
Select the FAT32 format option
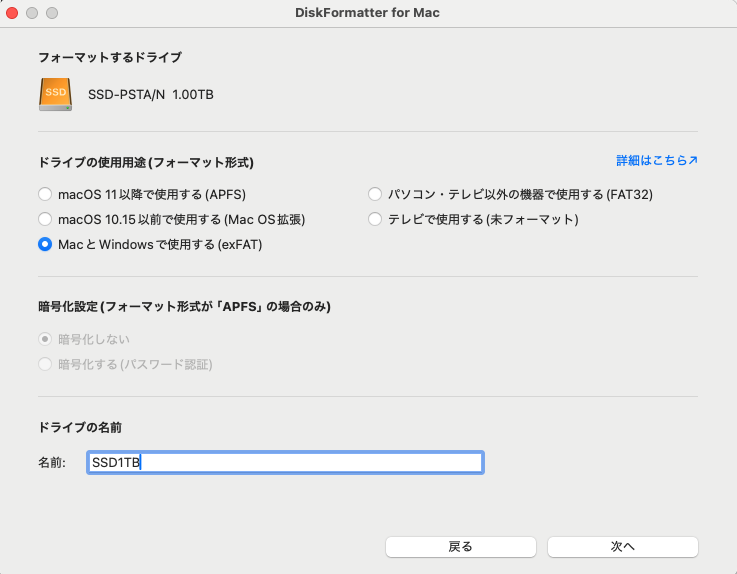pos(376,194)
